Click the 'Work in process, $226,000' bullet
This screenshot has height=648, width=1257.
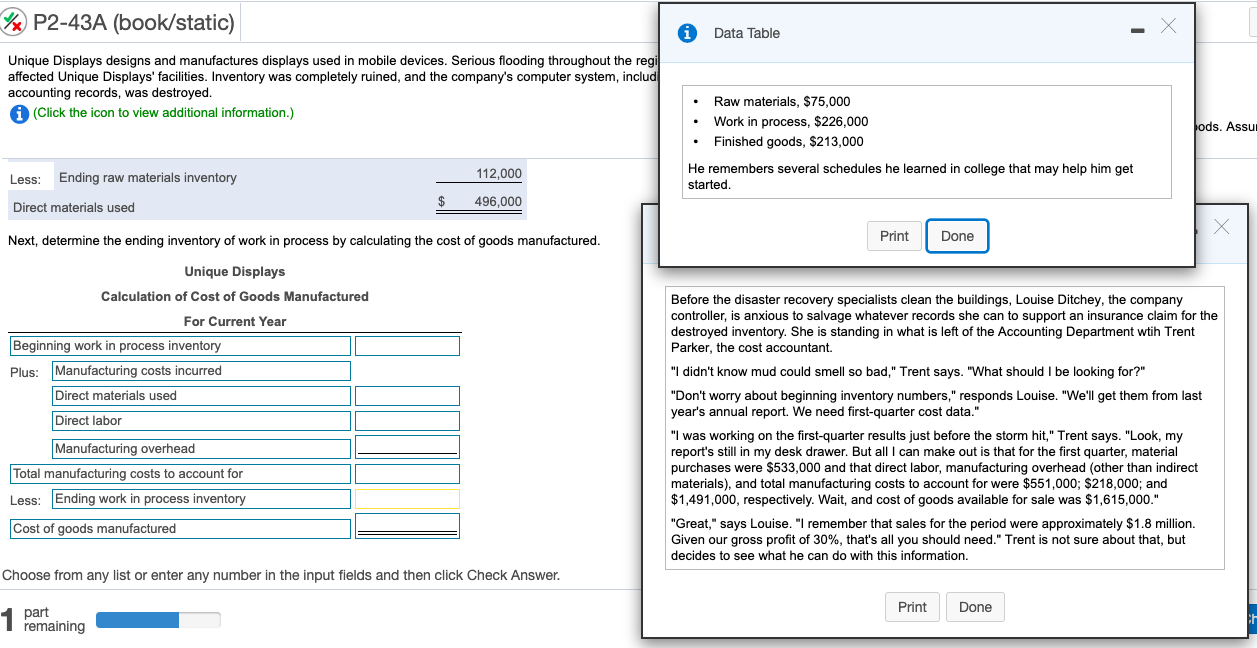coord(791,122)
